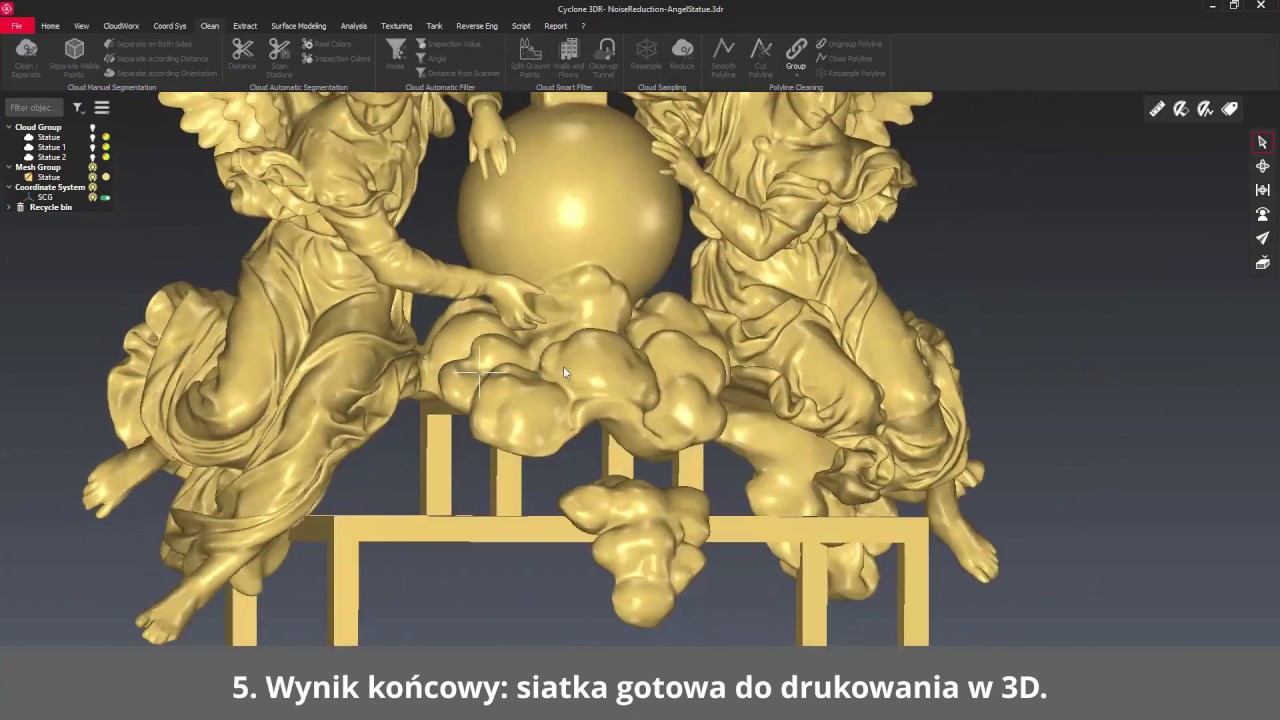This screenshot has height=720, width=1280.
Task: Click the Scan Stations segmentation tool
Action: (x=279, y=58)
